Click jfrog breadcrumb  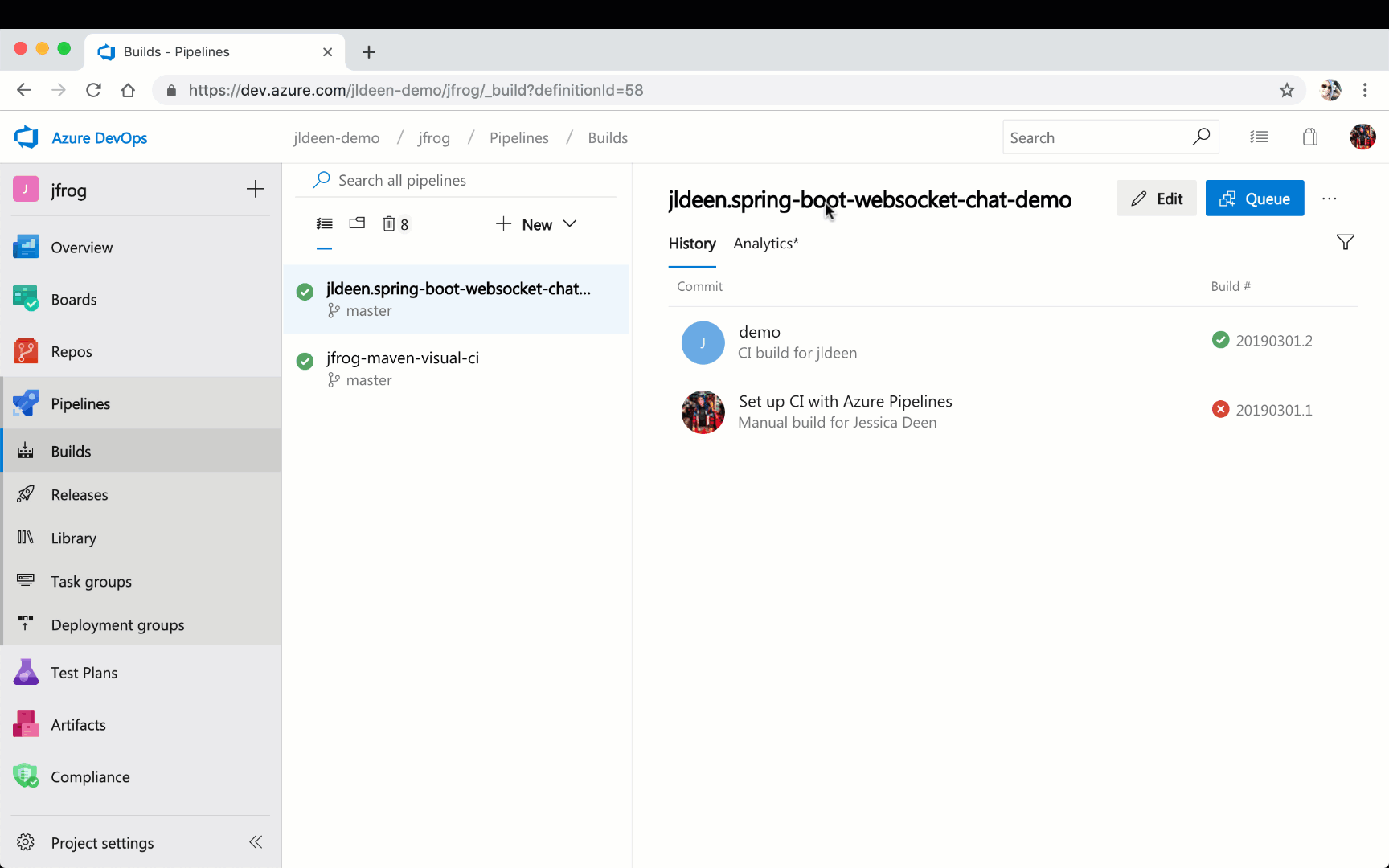434,138
